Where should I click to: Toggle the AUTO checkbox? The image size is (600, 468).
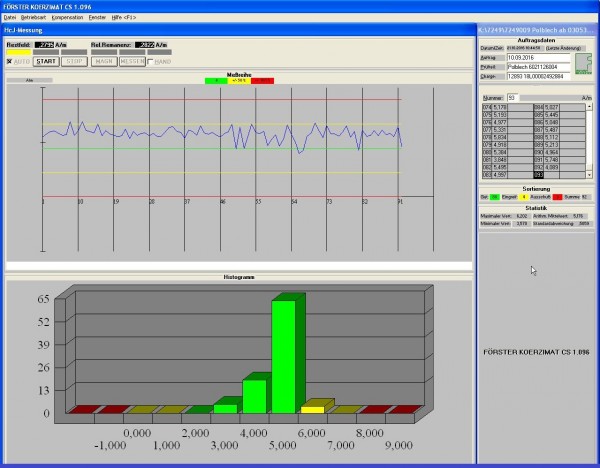[x=10, y=62]
